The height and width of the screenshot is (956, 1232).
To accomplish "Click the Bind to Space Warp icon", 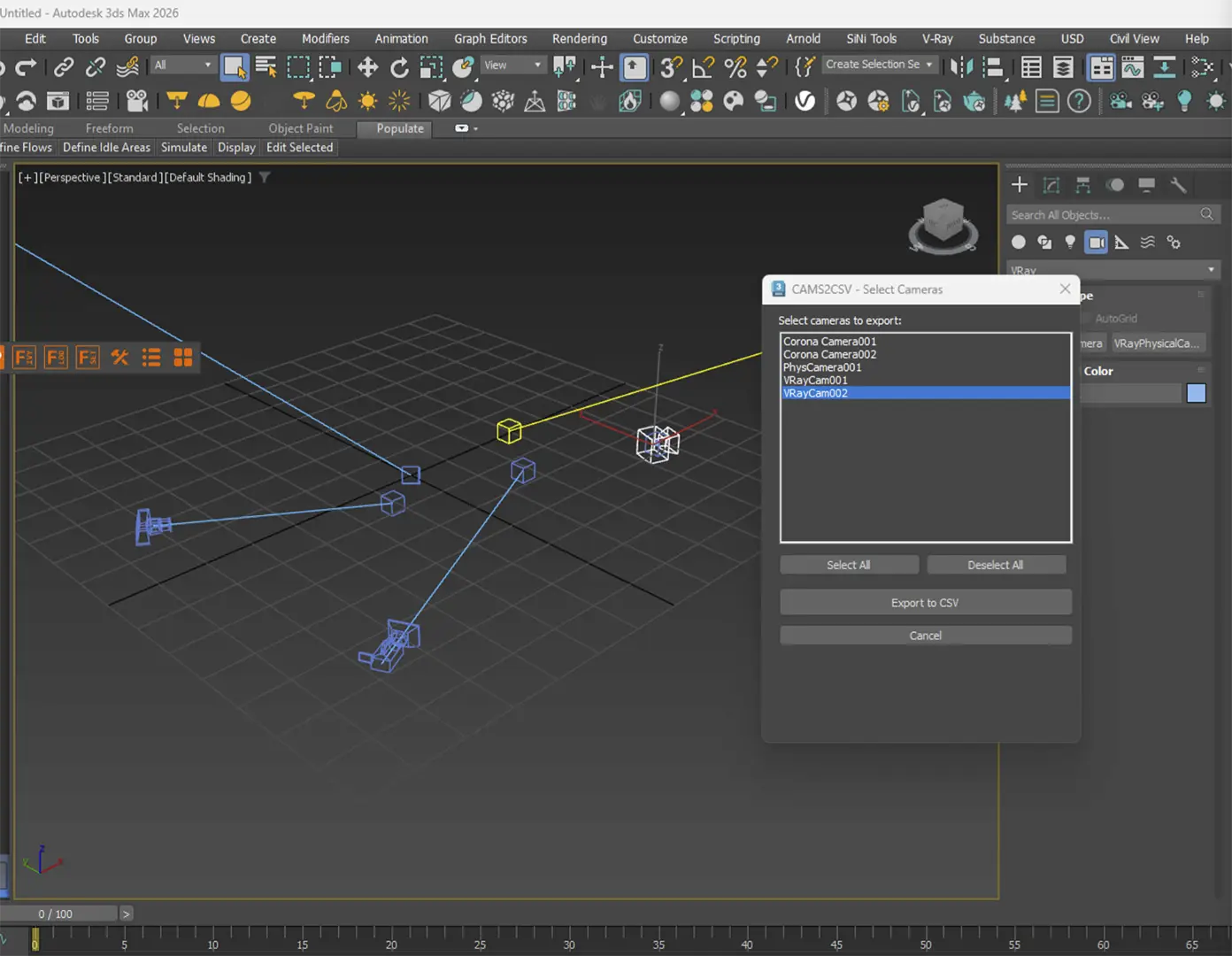I will click(127, 66).
